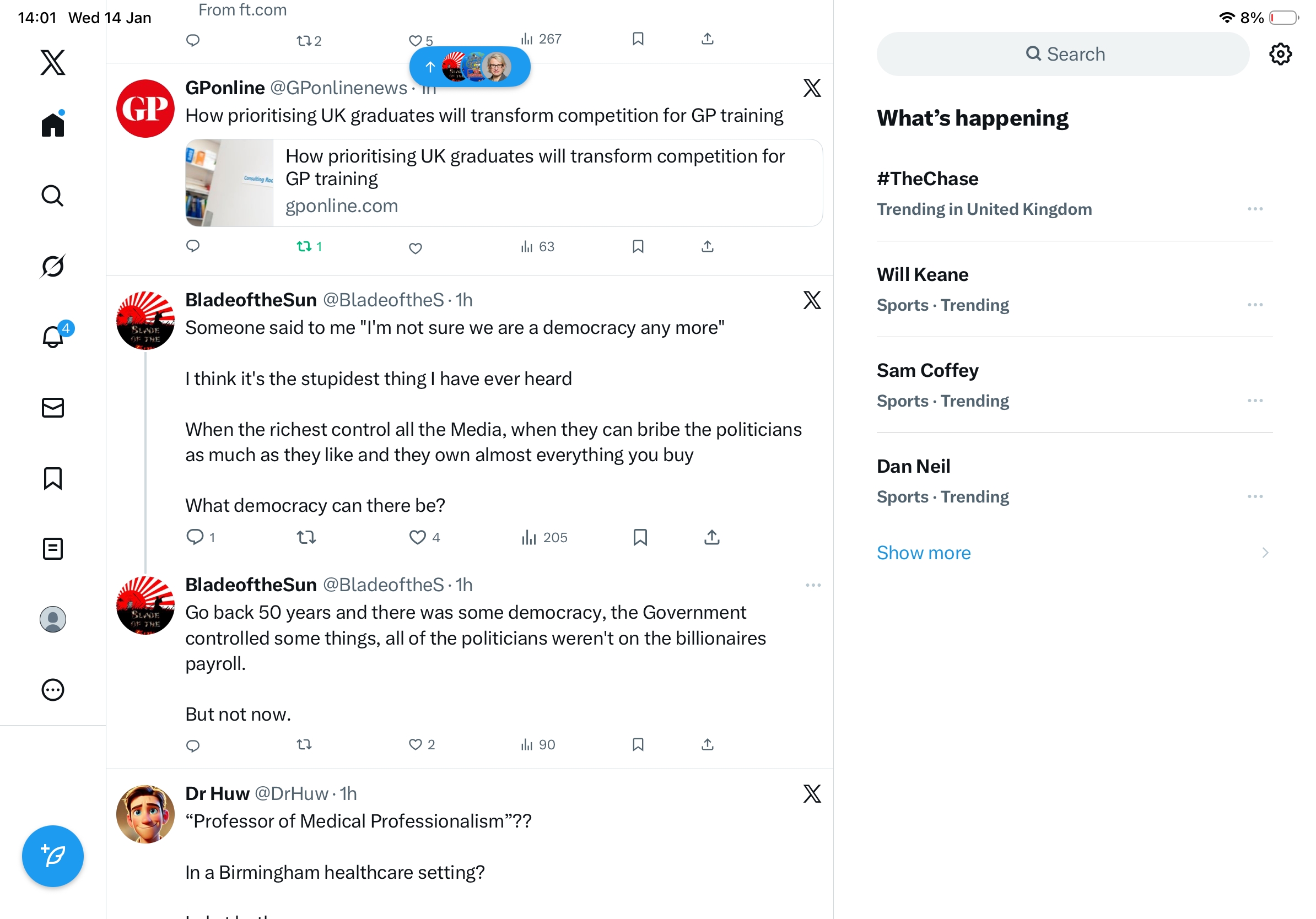Screen dimensions: 1316x919
Task: Click Show more under trends
Action: [924, 553]
